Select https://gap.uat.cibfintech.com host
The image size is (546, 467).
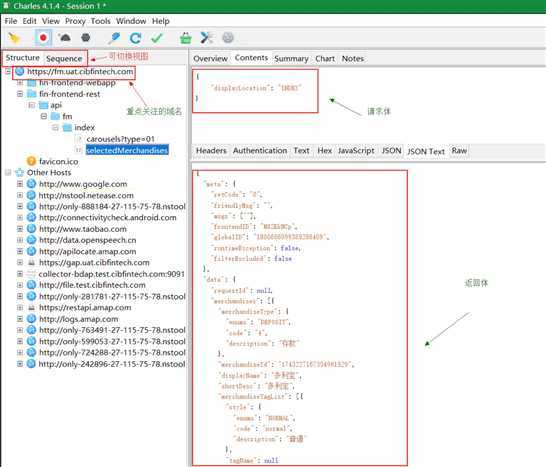(94, 263)
